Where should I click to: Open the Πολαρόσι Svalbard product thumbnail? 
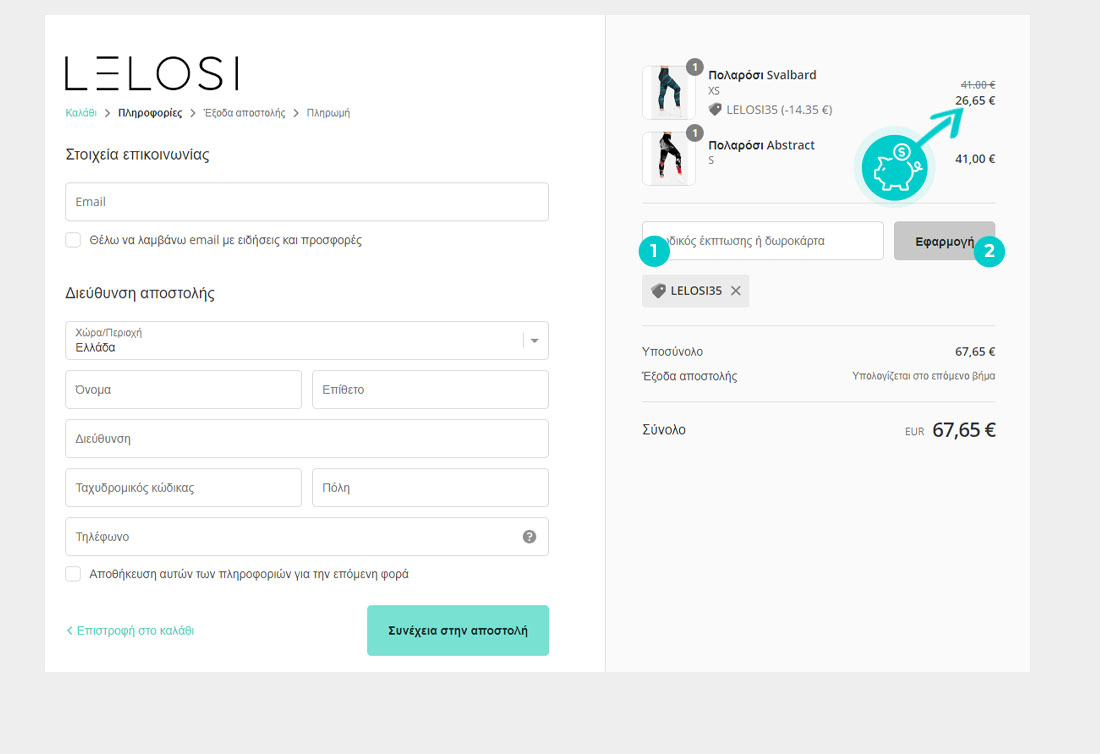tap(669, 93)
